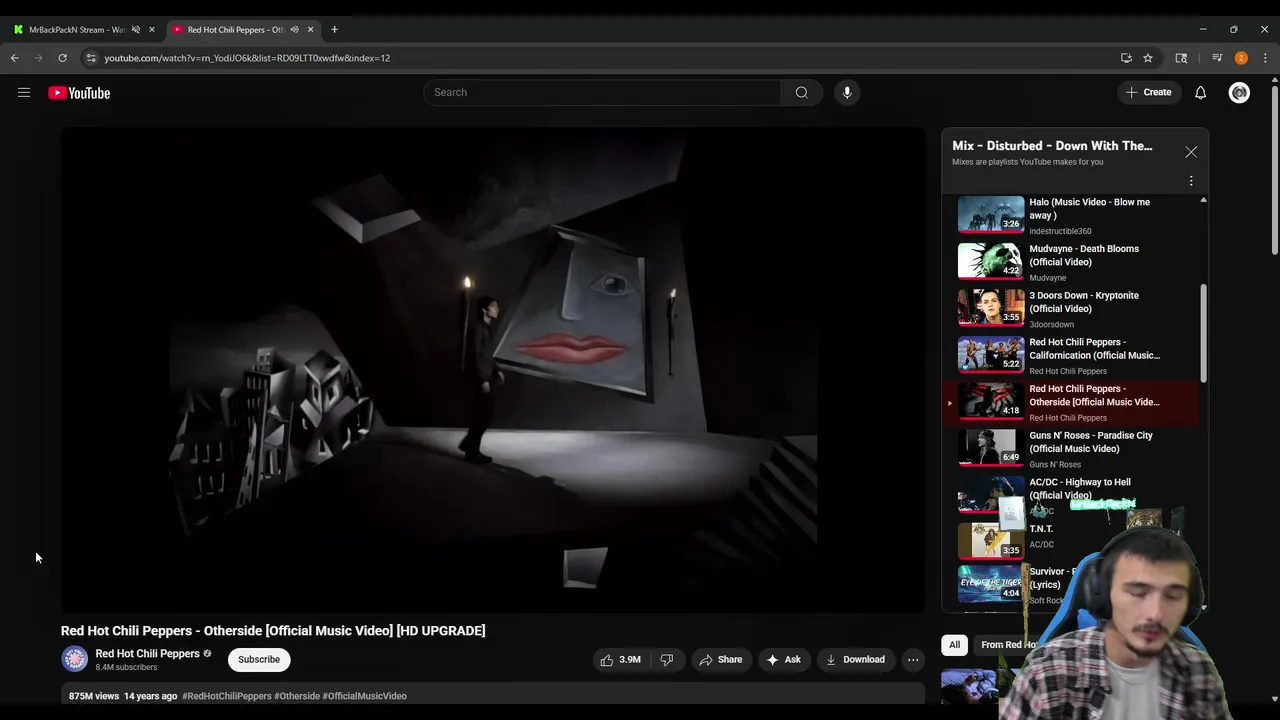This screenshot has height=720, width=1280.
Task: Click the Create button
Action: [1148, 92]
